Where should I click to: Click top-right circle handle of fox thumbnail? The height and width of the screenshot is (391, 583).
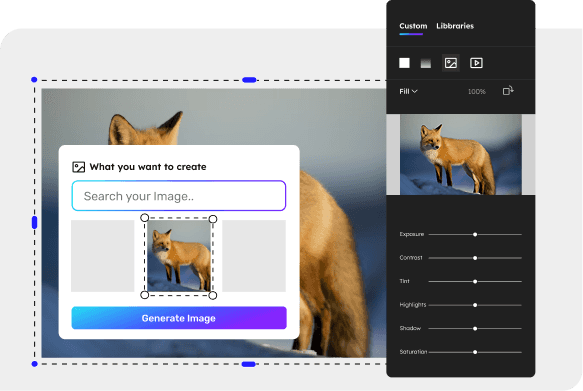pyautogui.click(x=213, y=219)
